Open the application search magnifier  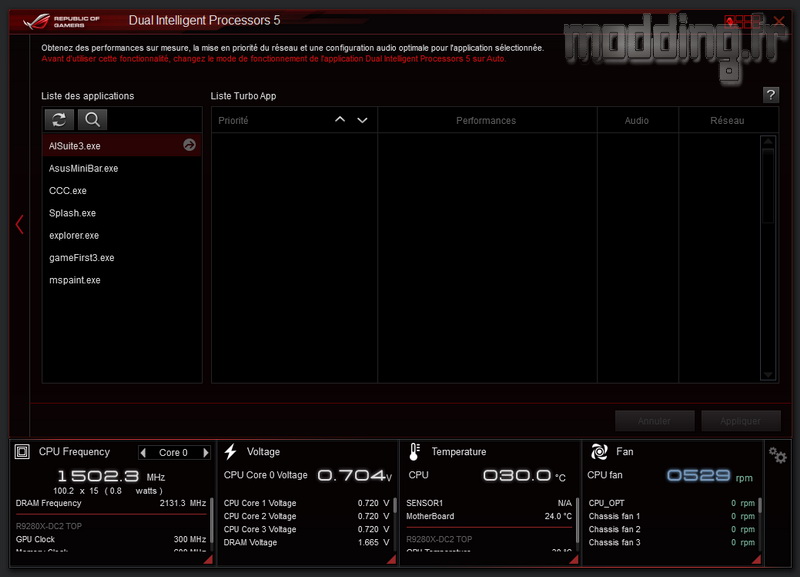pos(92,120)
